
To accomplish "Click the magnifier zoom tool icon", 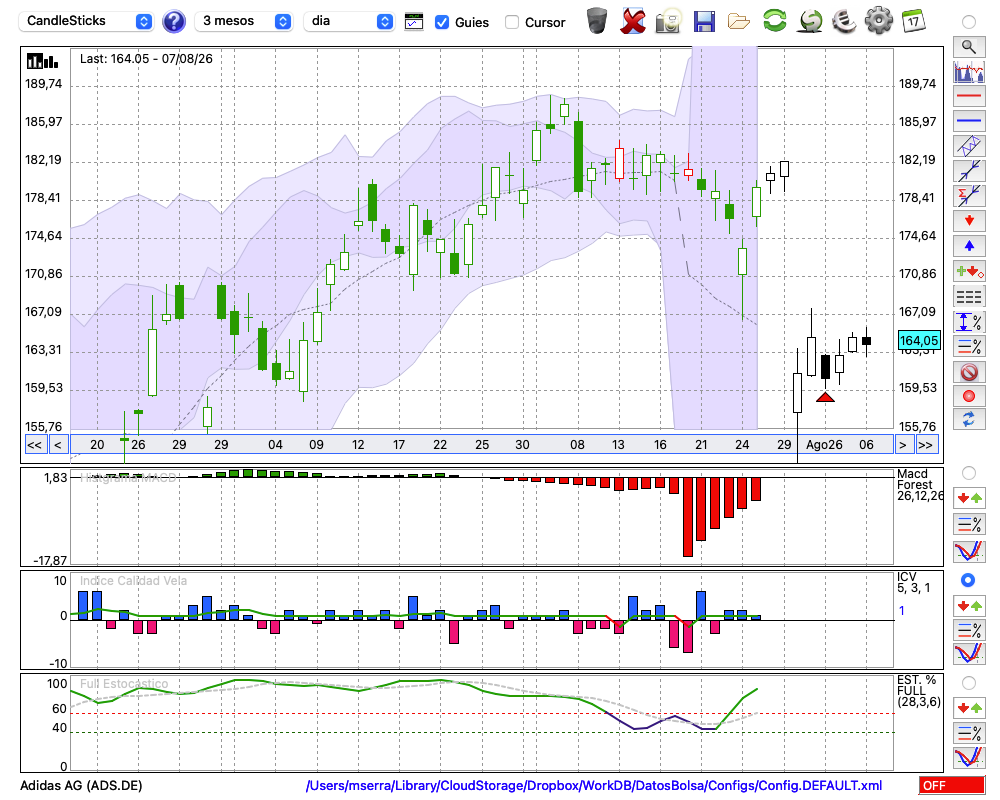I will [x=969, y=47].
